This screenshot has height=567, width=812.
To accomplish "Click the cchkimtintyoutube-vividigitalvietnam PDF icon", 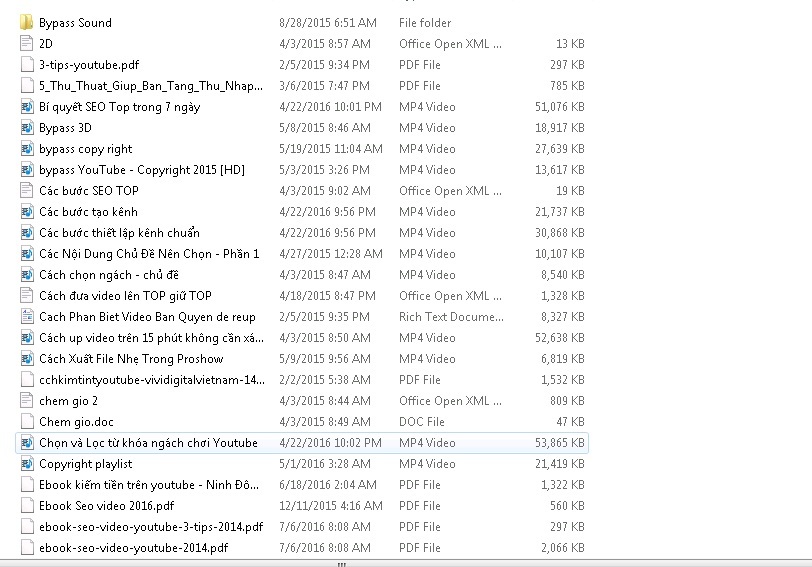I will point(26,380).
